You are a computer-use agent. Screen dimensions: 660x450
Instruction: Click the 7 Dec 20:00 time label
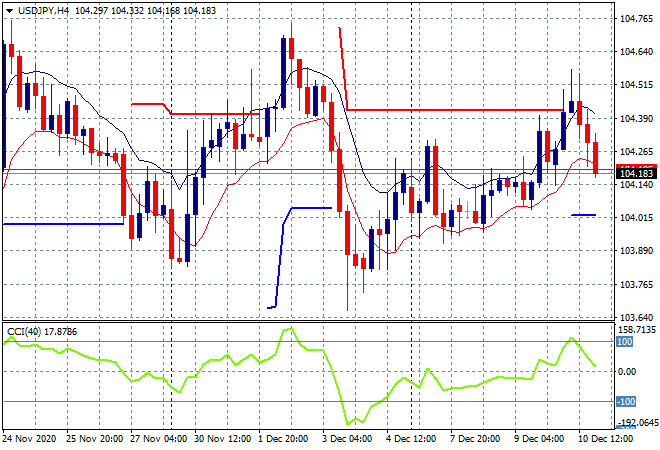pos(475,439)
